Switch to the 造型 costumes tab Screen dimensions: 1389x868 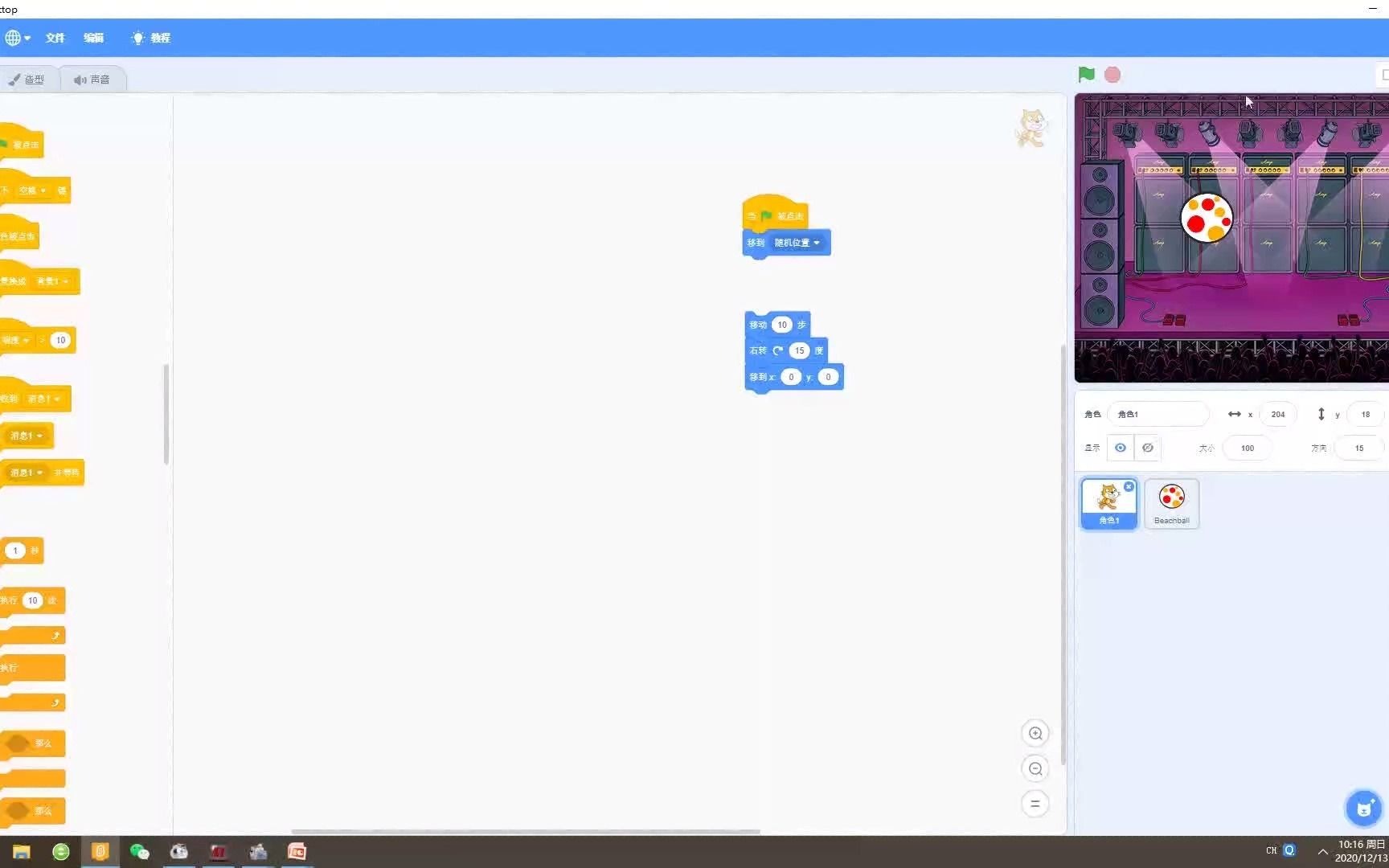(x=27, y=80)
